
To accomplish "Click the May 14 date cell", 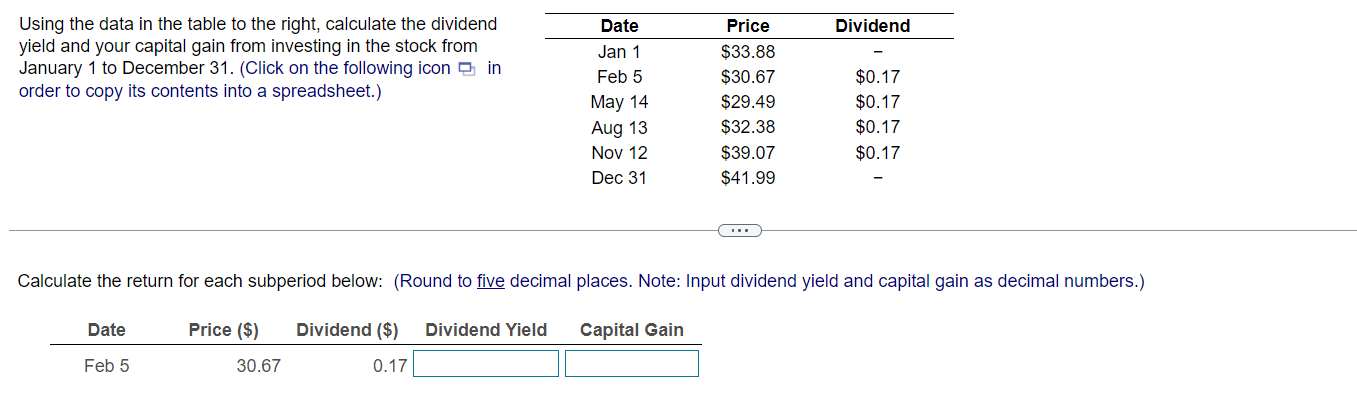I will pyautogui.click(x=619, y=102).
